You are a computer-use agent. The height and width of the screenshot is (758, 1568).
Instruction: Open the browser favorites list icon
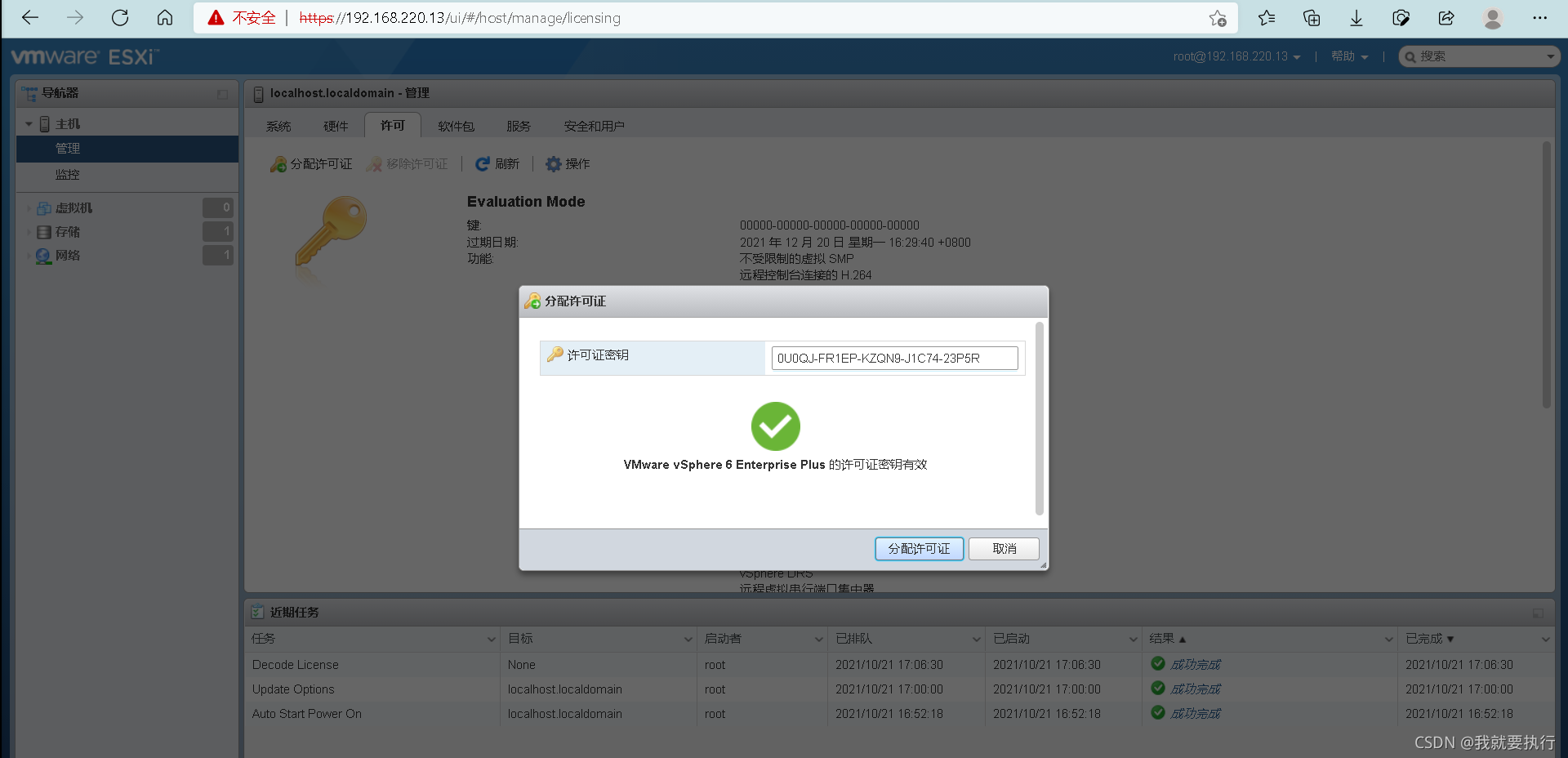[1267, 18]
